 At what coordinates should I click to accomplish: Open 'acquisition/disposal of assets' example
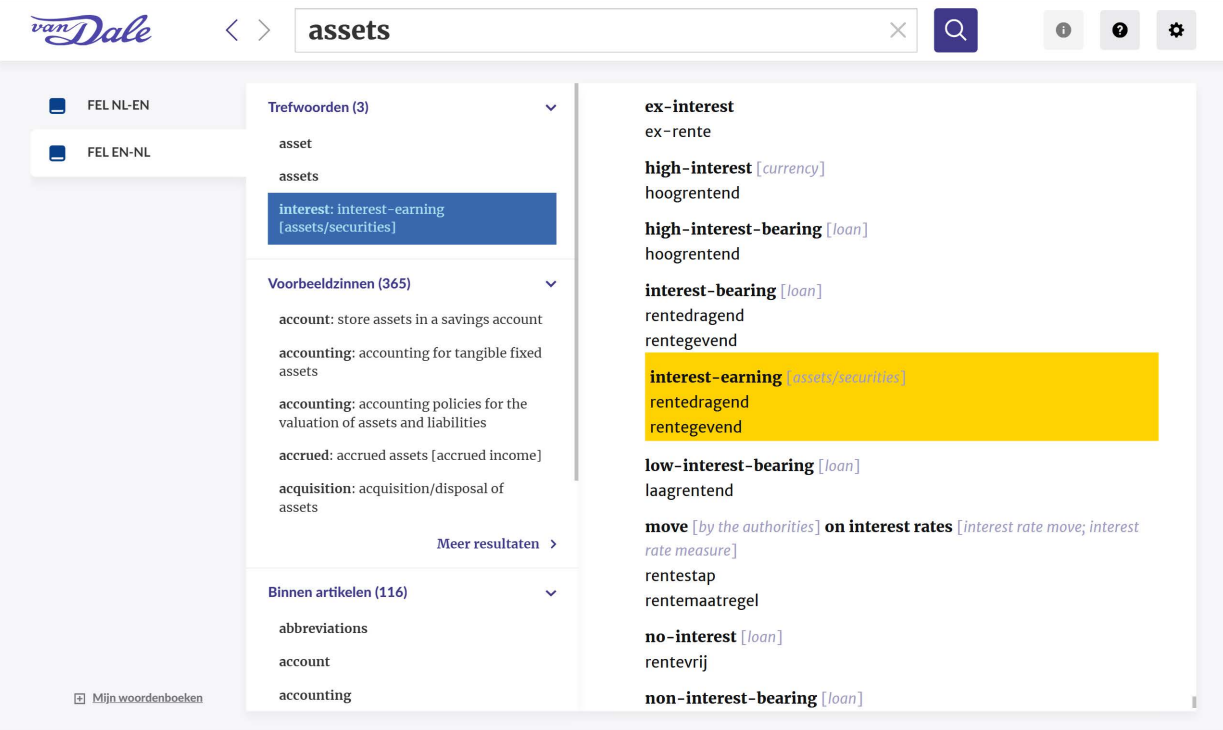click(391, 498)
